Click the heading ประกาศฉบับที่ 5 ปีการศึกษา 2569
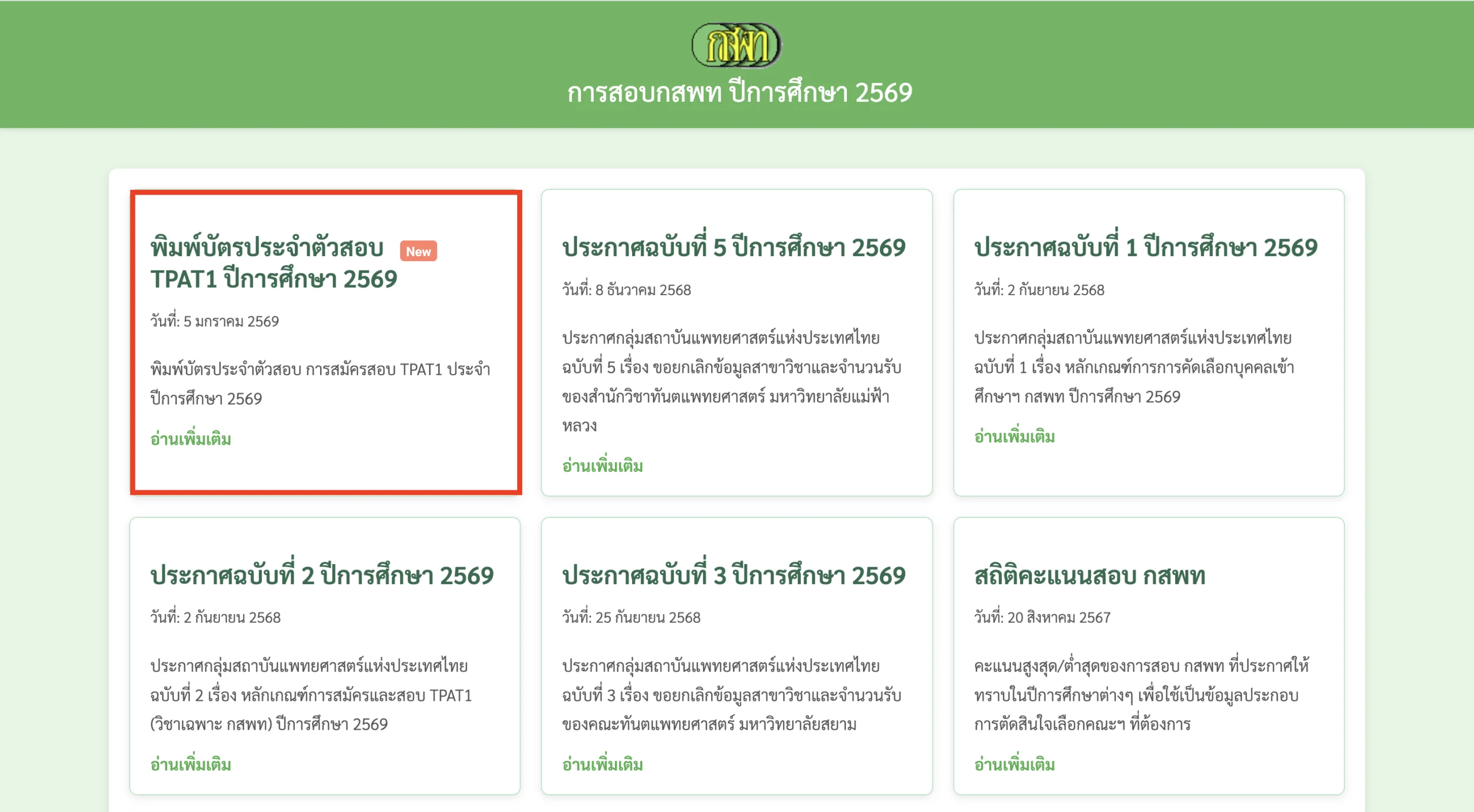The image size is (1474, 812). [x=734, y=247]
